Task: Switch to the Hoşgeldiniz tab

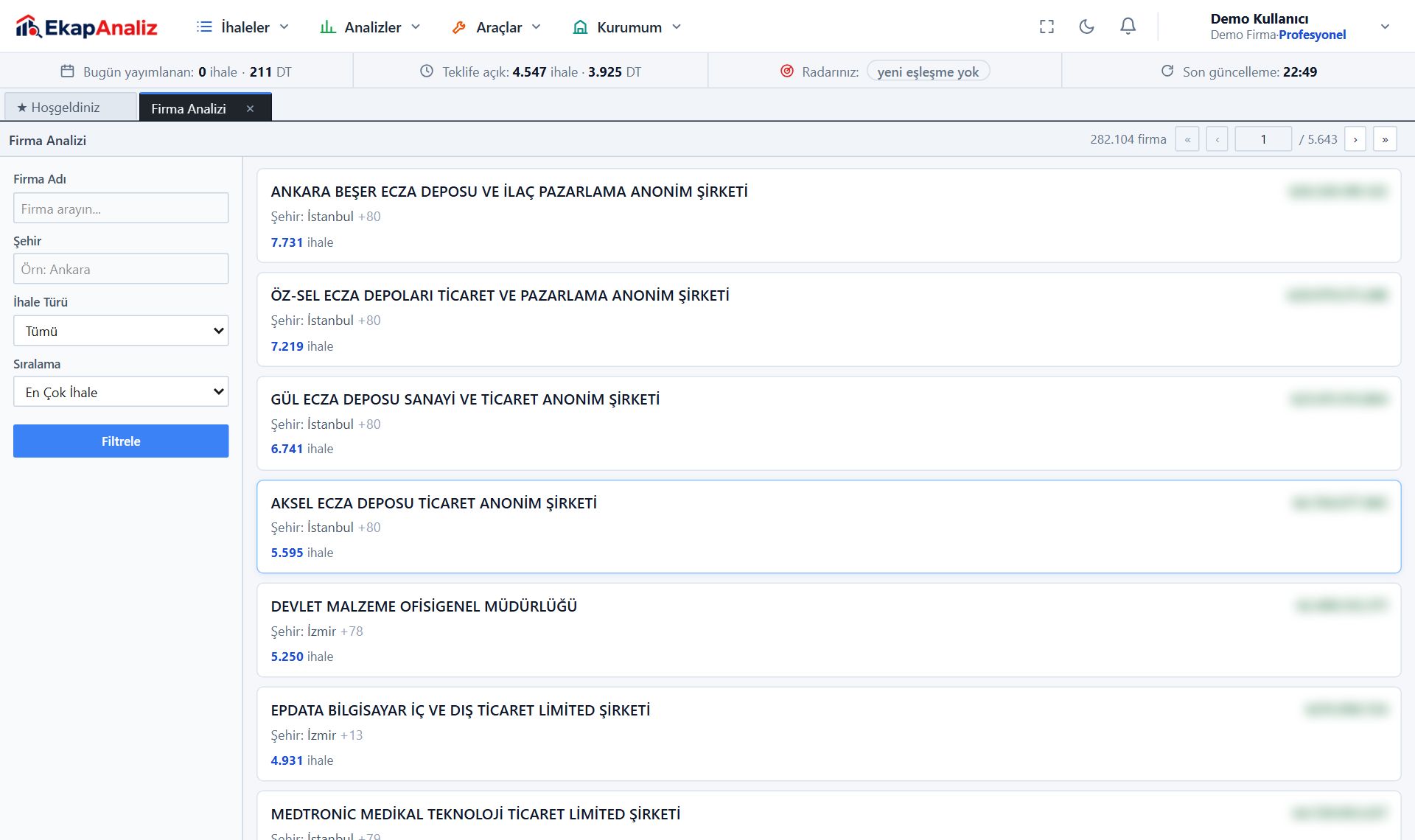Action: [70, 108]
